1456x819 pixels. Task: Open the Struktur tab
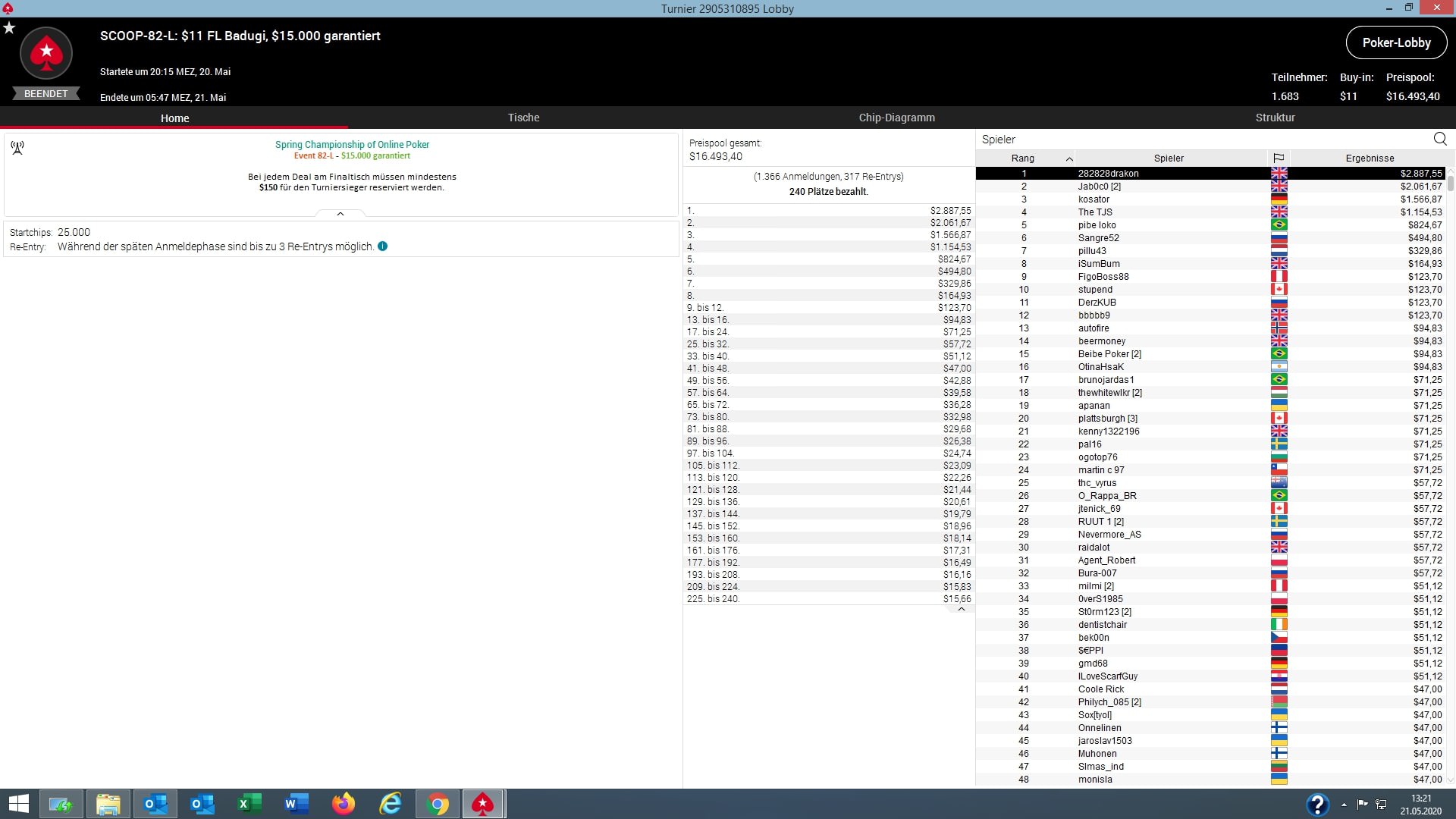pos(1275,118)
